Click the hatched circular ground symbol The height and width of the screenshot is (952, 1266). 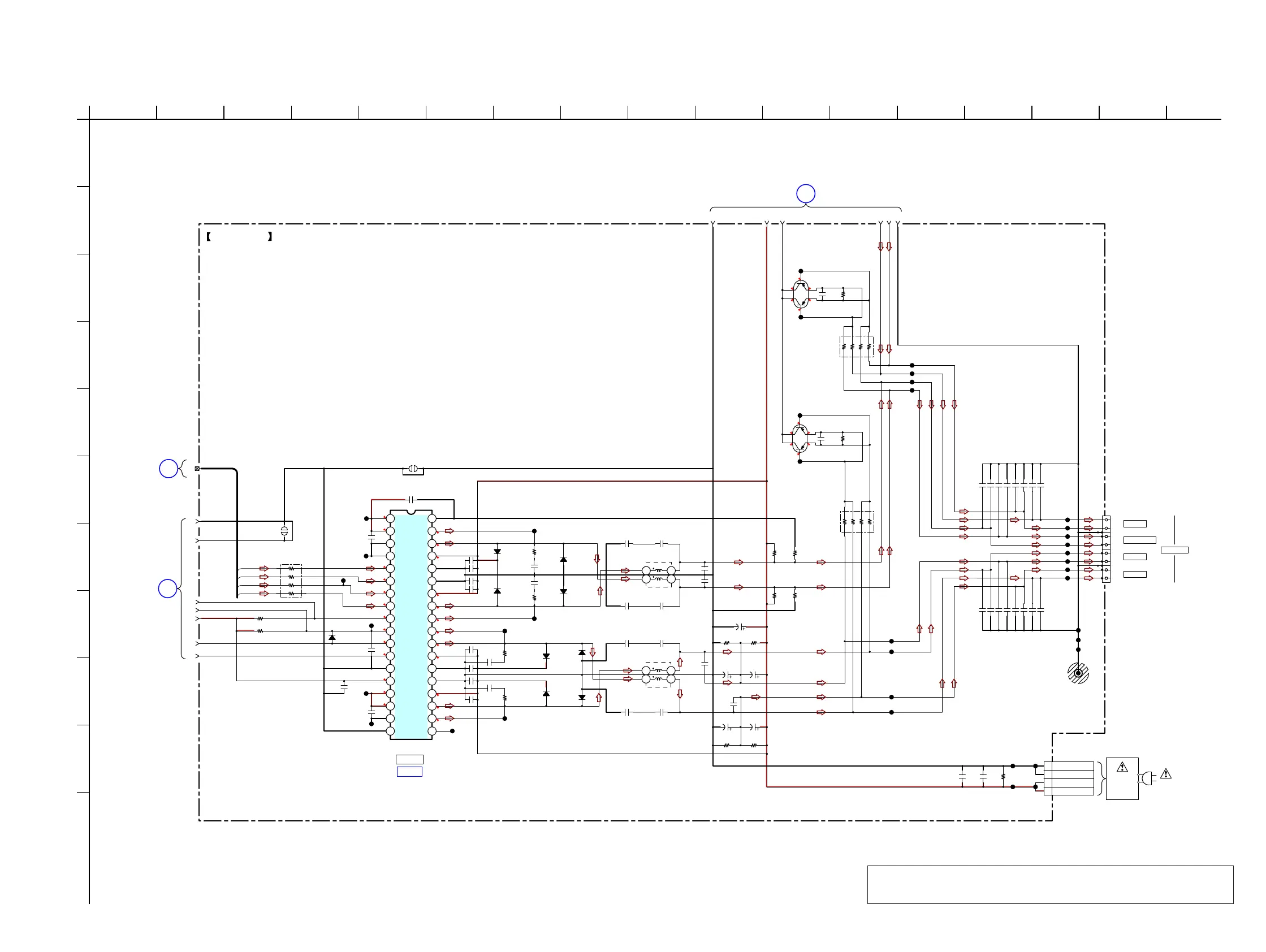1078,673
